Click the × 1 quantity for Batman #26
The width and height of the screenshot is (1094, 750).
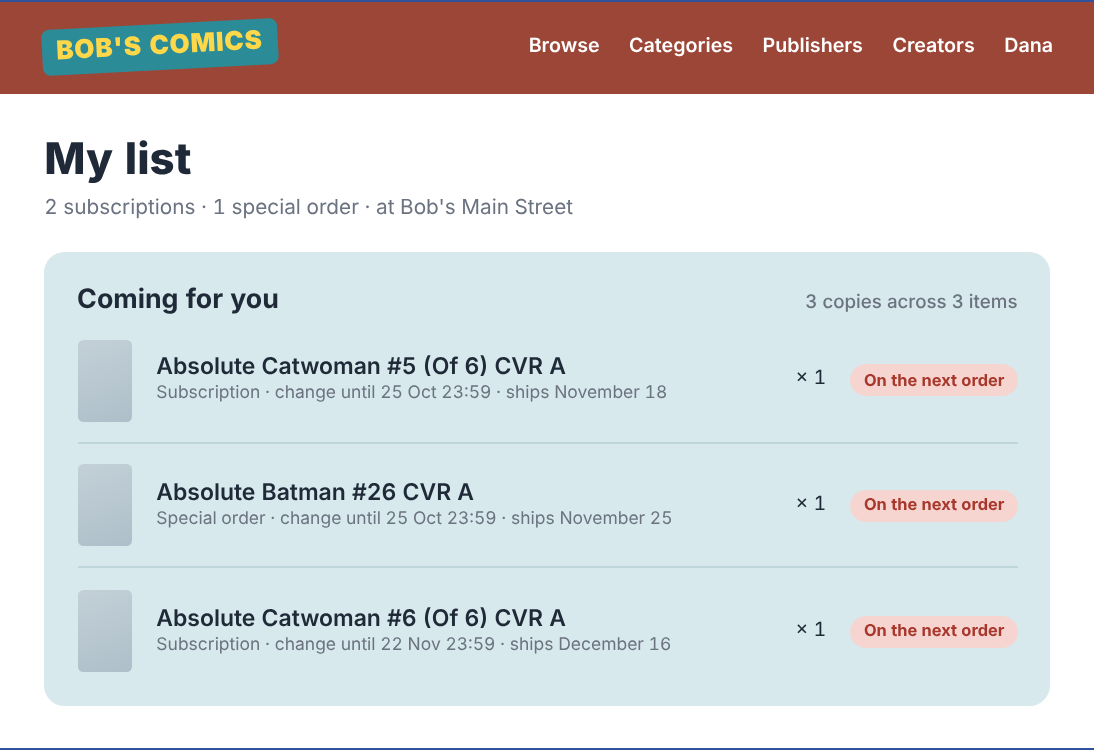click(811, 503)
